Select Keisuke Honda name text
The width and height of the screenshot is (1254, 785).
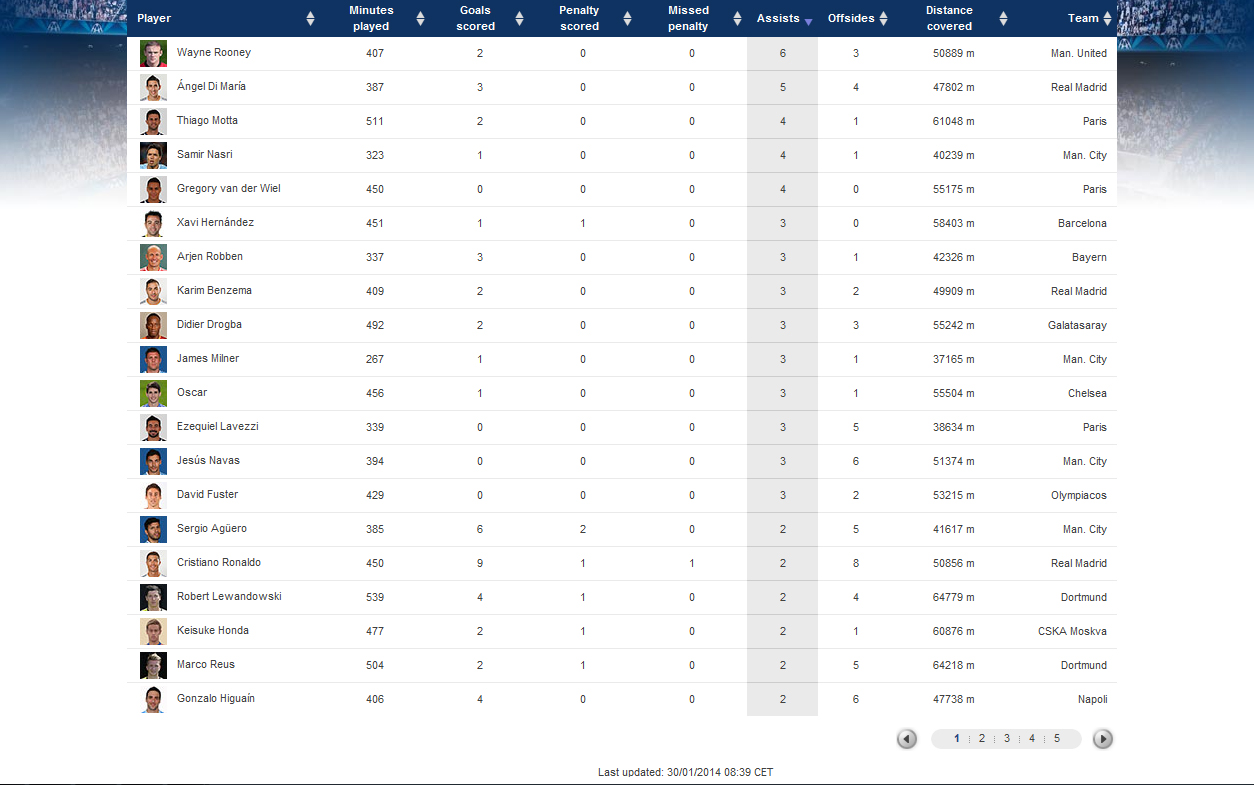coord(213,630)
